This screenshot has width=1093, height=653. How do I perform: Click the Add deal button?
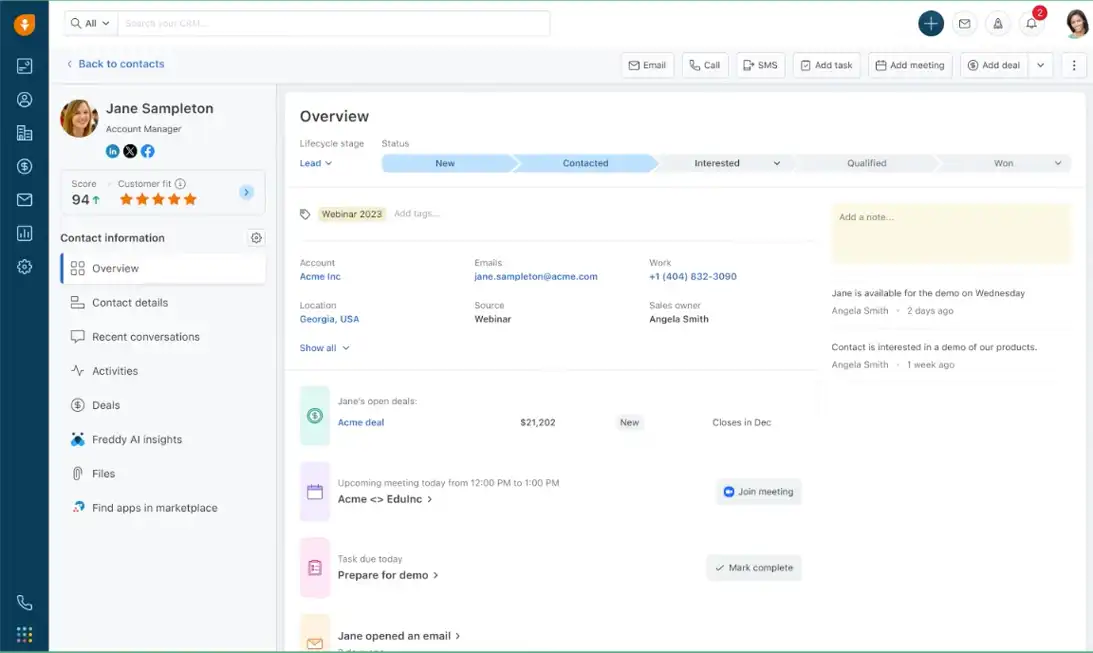click(994, 65)
